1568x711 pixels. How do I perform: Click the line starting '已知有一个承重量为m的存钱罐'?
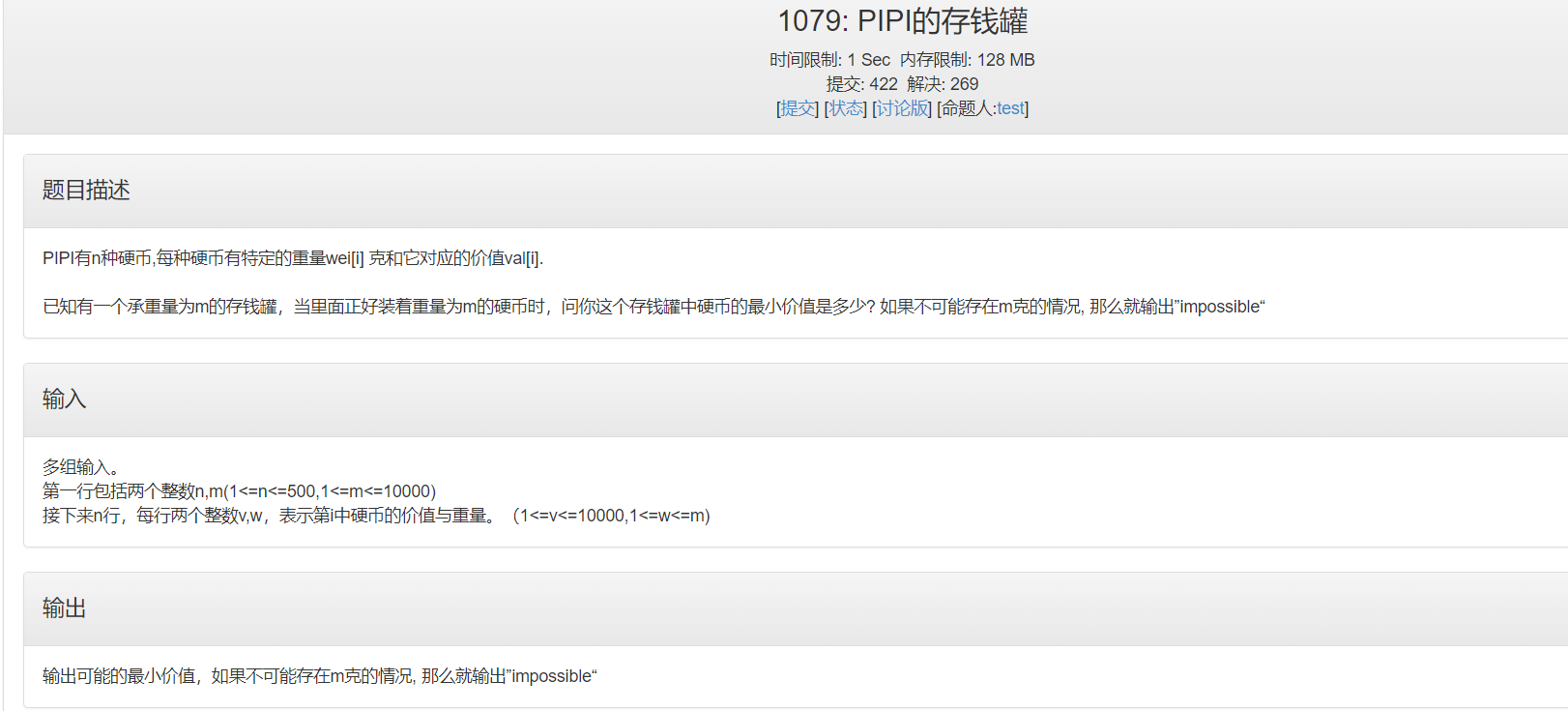(x=653, y=307)
